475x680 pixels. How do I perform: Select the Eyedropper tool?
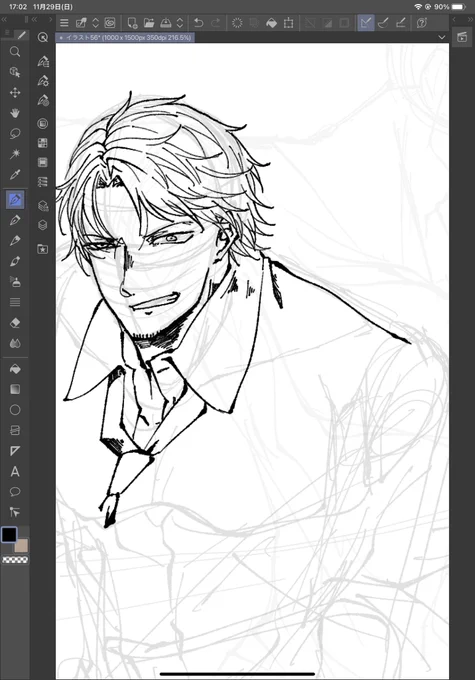(15, 175)
